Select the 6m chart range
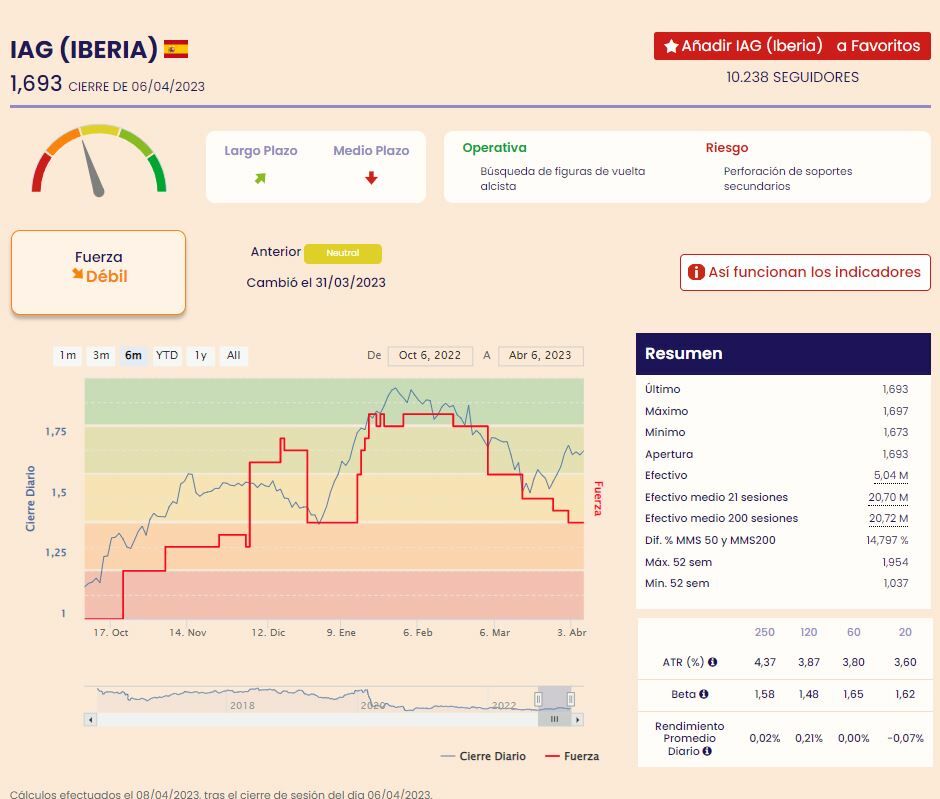Viewport: 940px width, 799px height. click(x=133, y=355)
